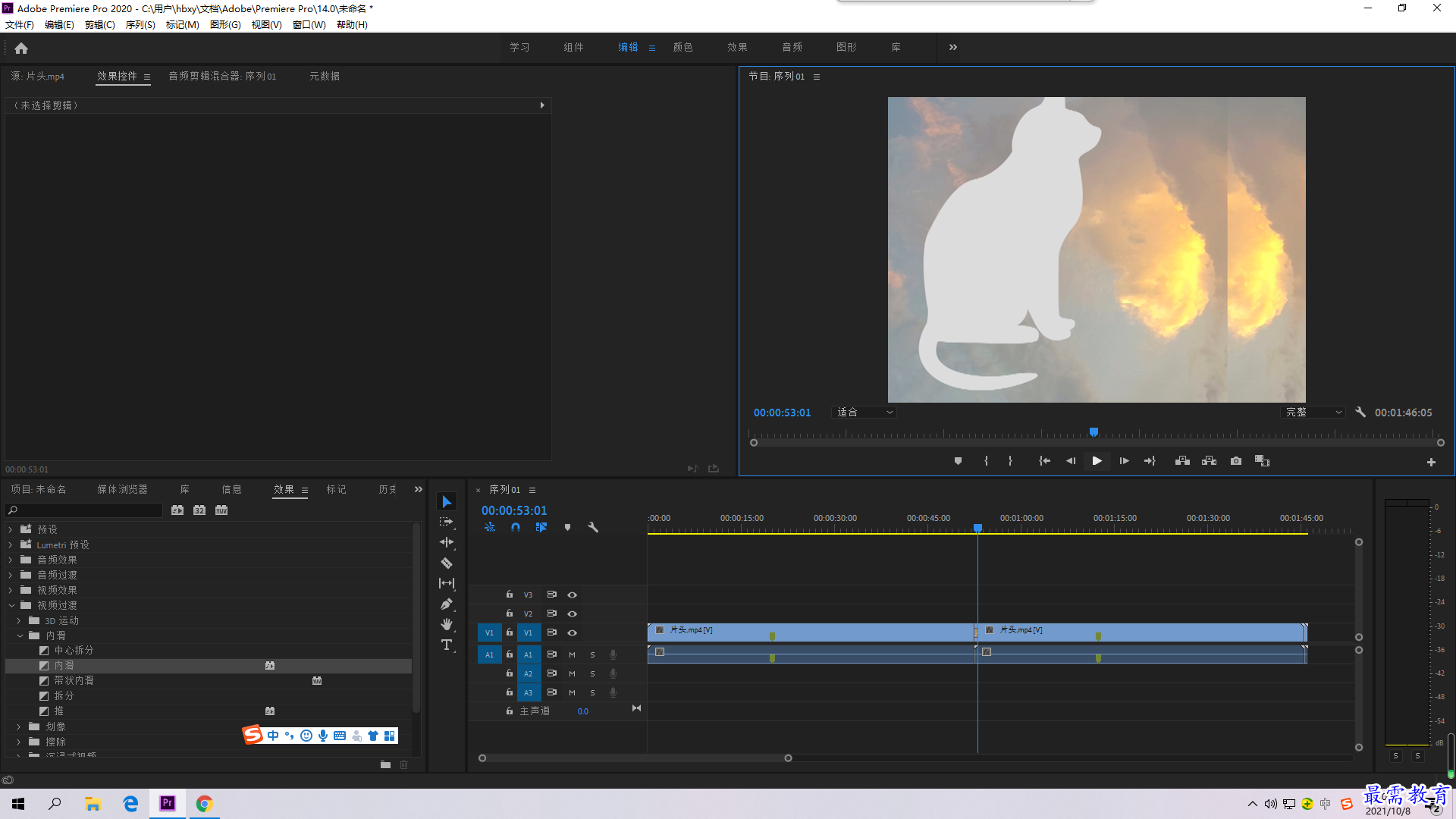Open the 音频剪辑混合器 tab
This screenshot has width=1456, height=819.
point(222,76)
